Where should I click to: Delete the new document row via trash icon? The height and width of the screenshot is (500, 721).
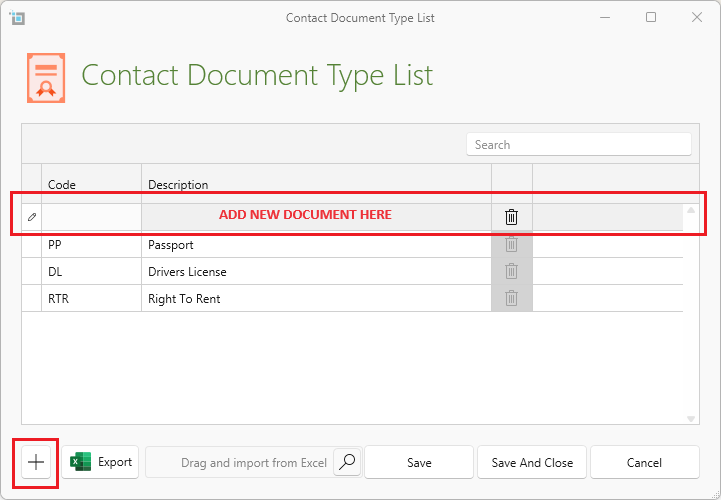click(511, 216)
